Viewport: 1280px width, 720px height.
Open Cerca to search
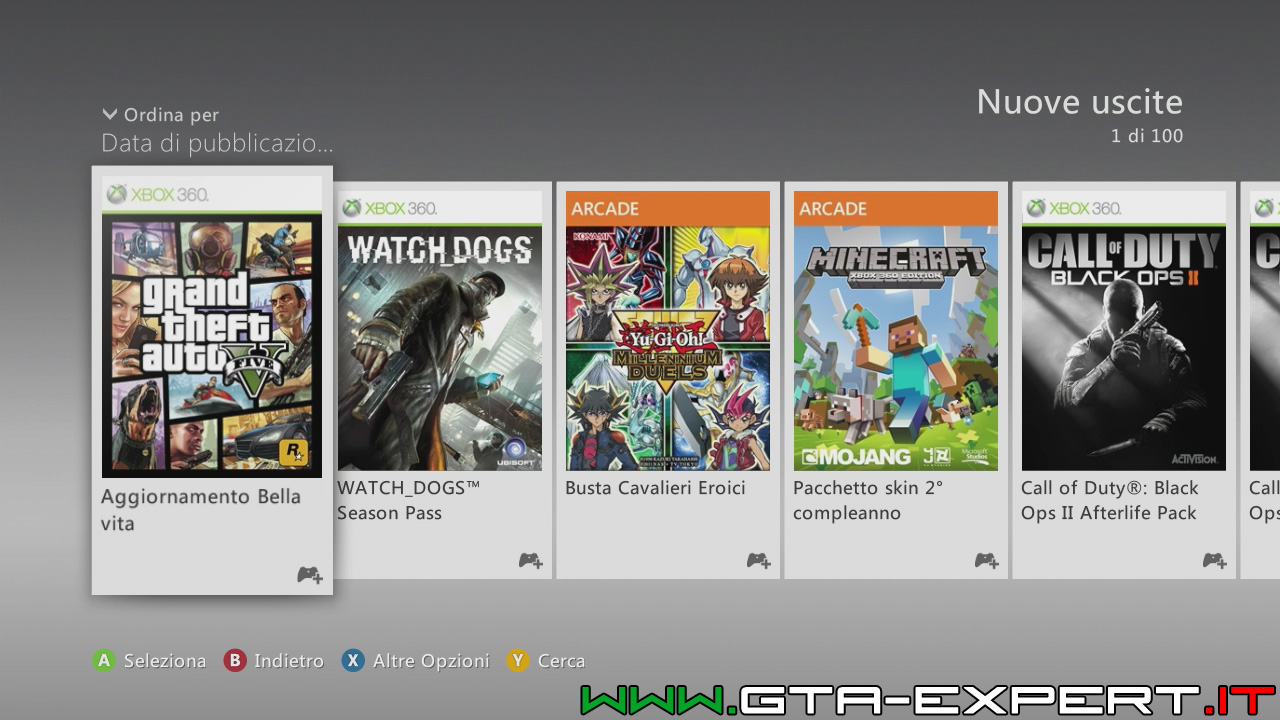562,661
